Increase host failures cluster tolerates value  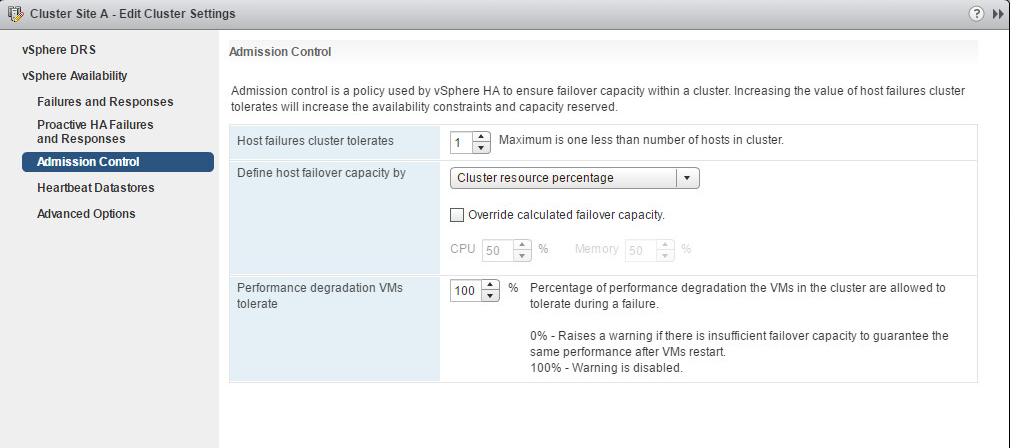click(481, 136)
